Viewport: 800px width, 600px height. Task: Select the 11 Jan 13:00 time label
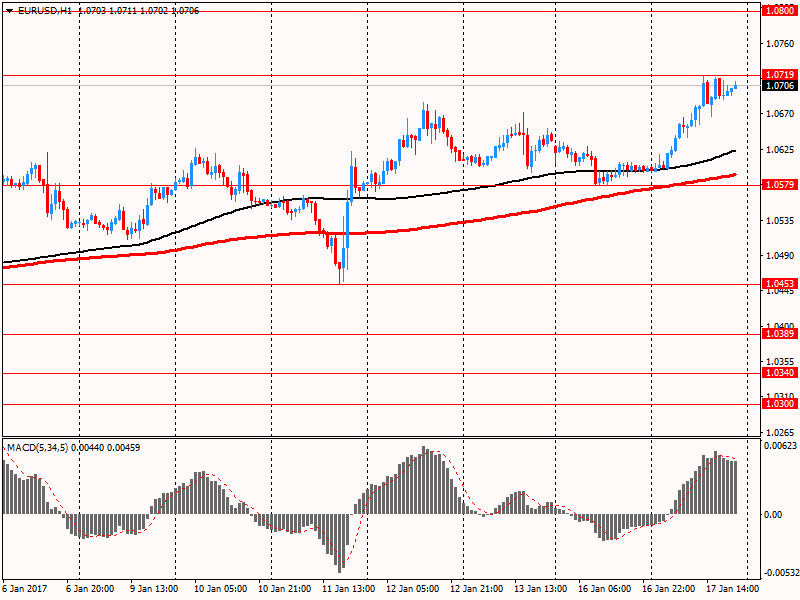pyautogui.click(x=347, y=589)
